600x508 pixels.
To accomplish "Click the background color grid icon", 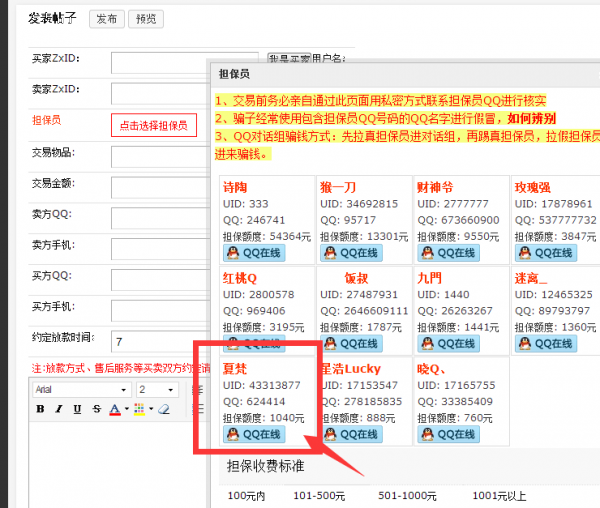I will click(139, 409).
